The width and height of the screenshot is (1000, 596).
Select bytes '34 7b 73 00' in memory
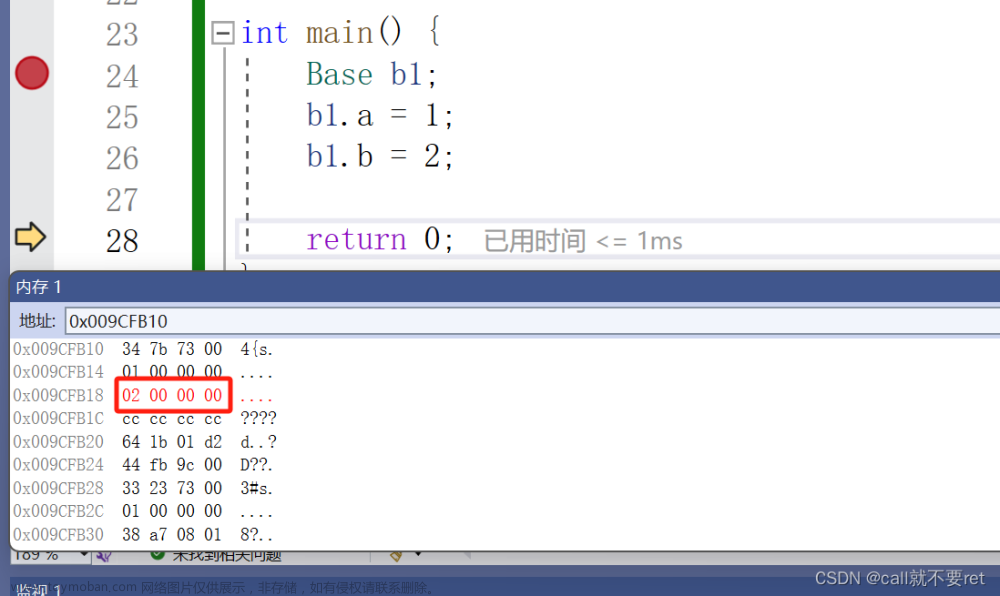pyautogui.click(x=172, y=349)
